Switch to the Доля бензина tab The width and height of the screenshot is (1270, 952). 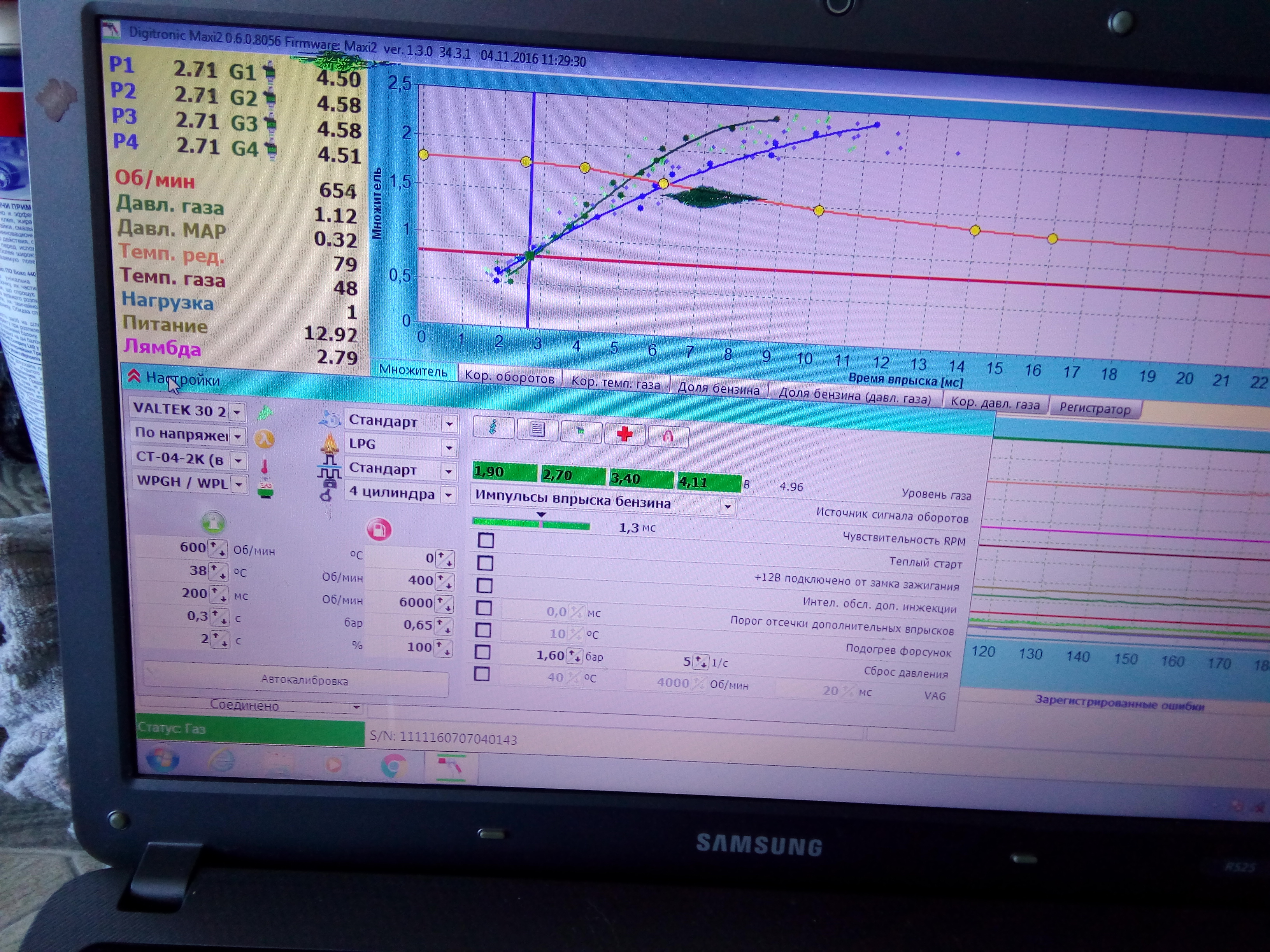coord(718,389)
